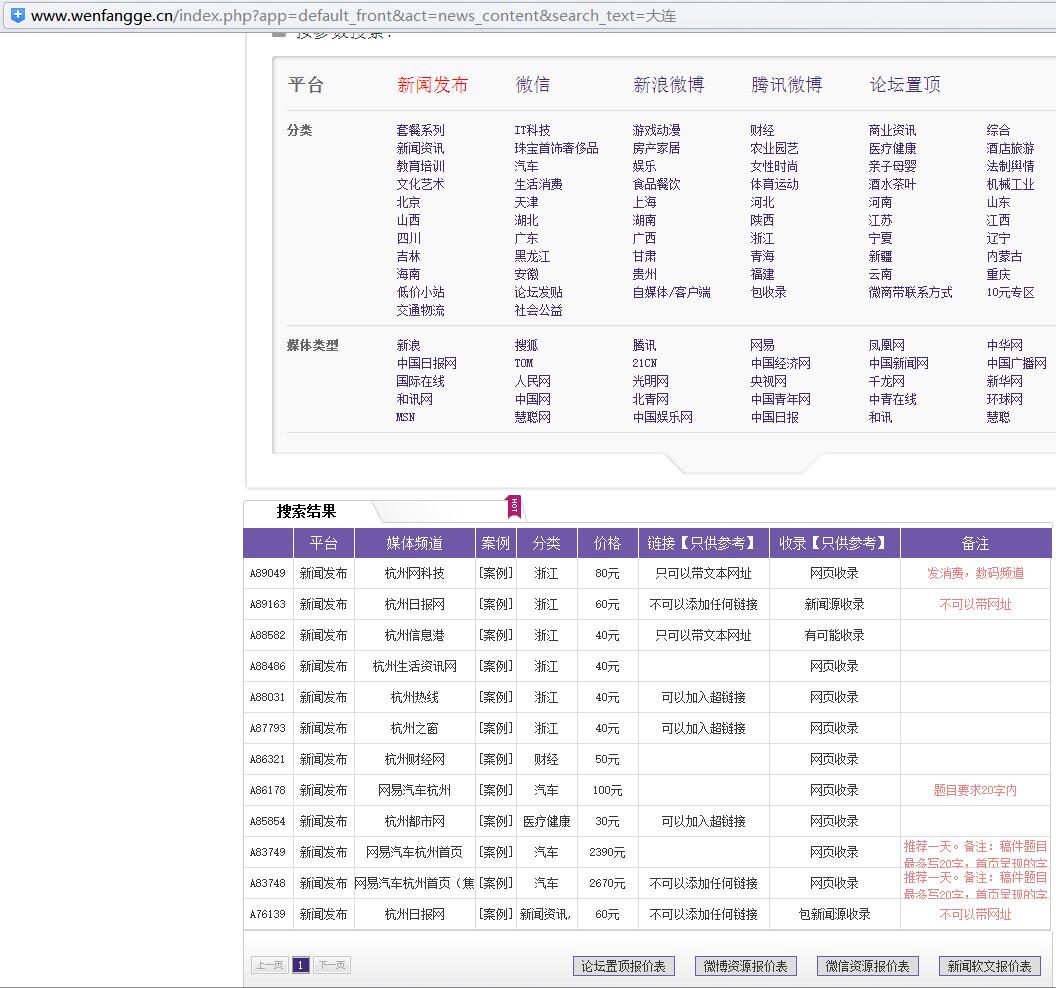Choose media type 中国娱乐网

pyautogui.click(x=662, y=418)
